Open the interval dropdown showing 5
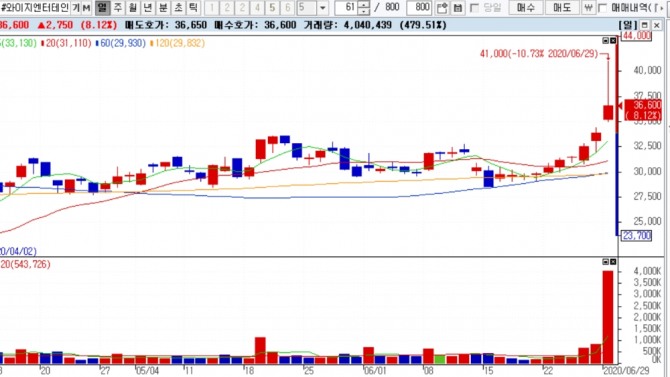 click(323, 8)
